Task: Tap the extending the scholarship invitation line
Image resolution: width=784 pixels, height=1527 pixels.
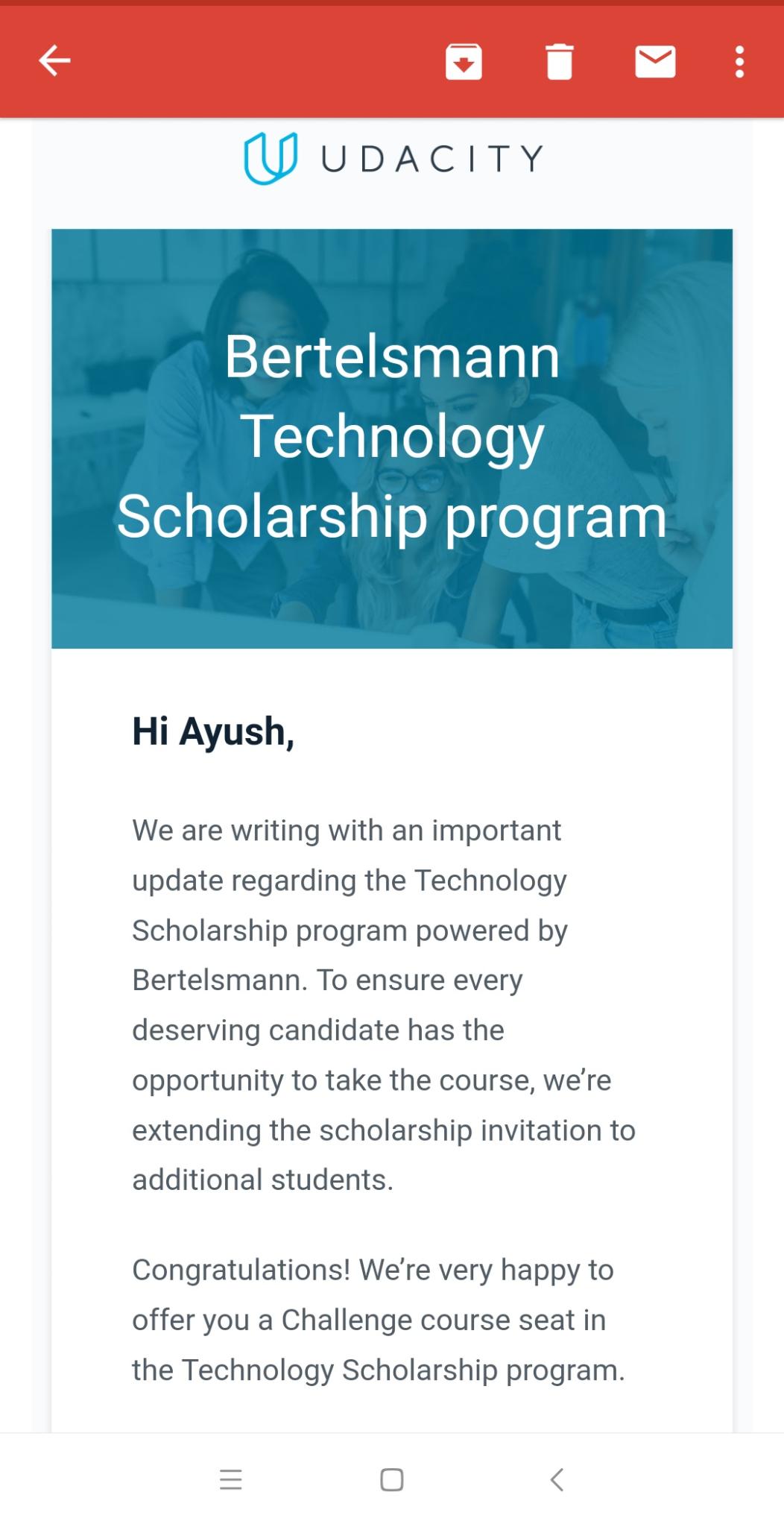Action: click(x=384, y=1131)
